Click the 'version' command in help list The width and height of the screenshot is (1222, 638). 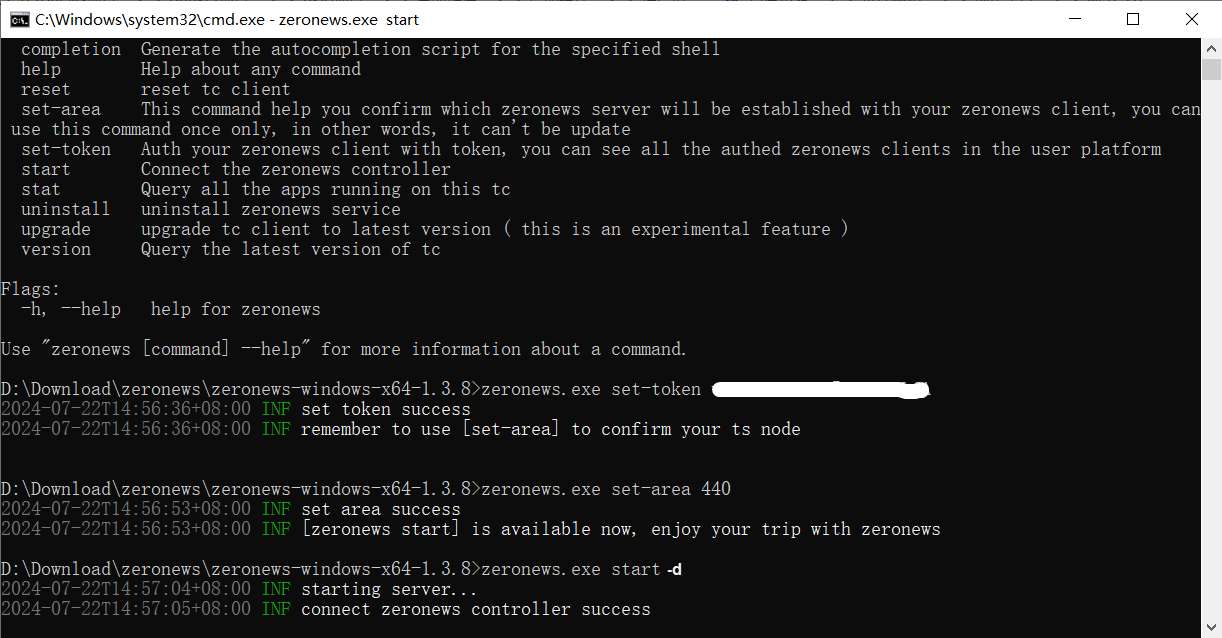pyautogui.click(x=56, y=249)
